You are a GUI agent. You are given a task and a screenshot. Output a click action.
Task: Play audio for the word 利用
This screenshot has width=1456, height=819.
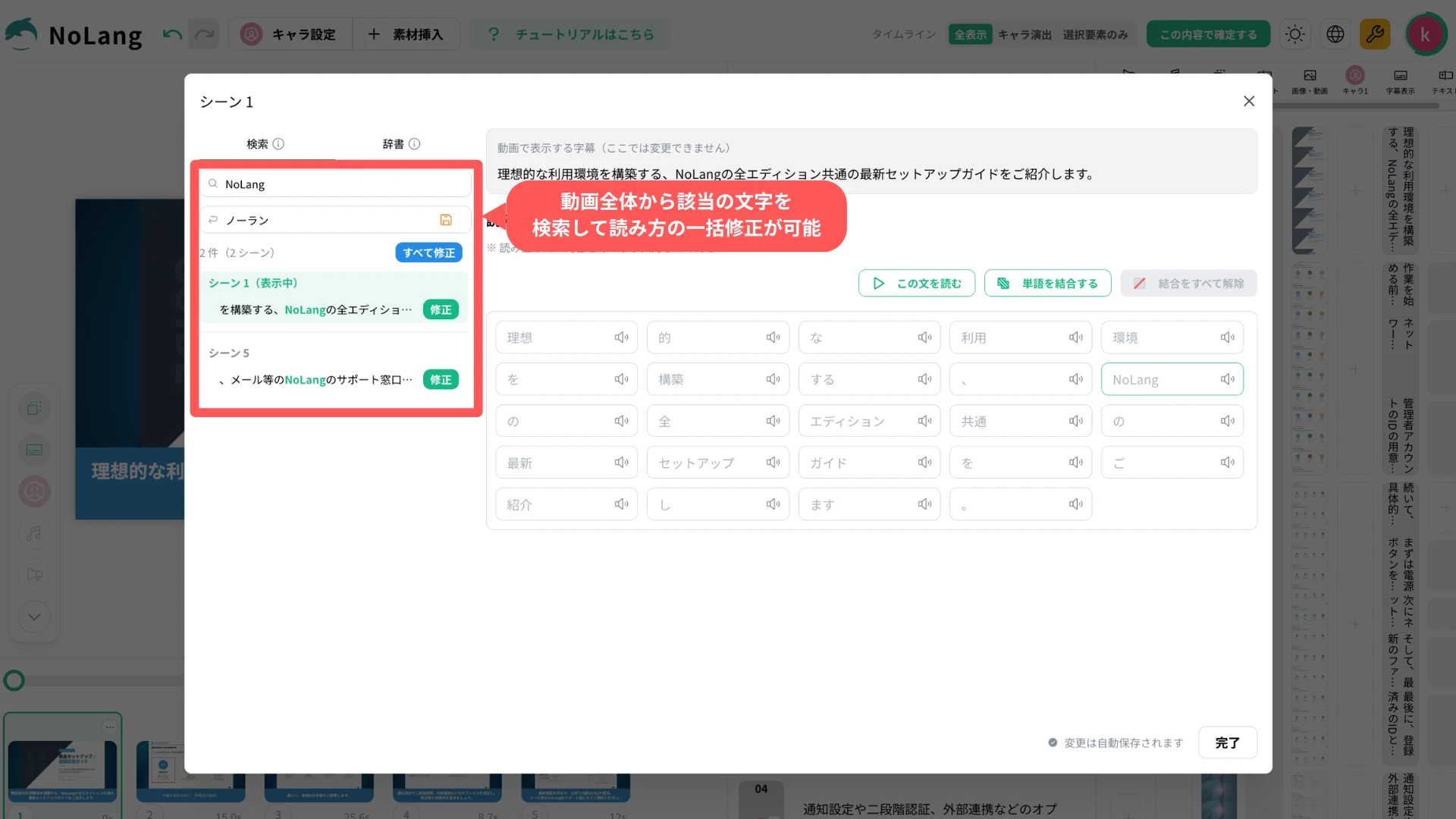pyautogui.click(x=1075, y=337)
